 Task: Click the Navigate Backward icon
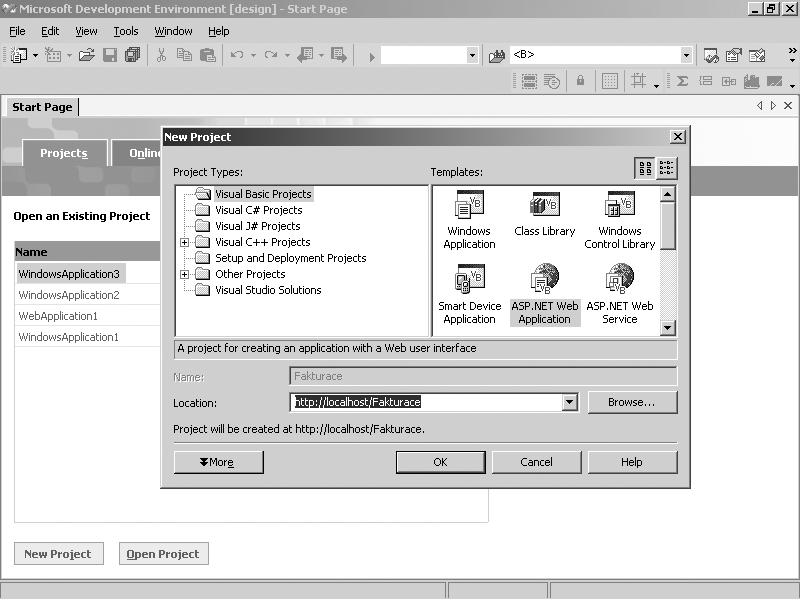(x=305, y=55)
